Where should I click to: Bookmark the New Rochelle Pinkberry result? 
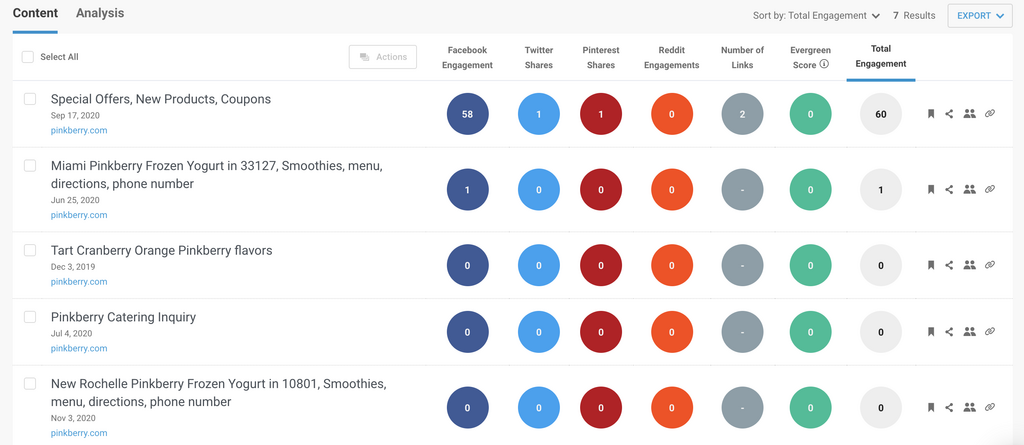(930, 407)
